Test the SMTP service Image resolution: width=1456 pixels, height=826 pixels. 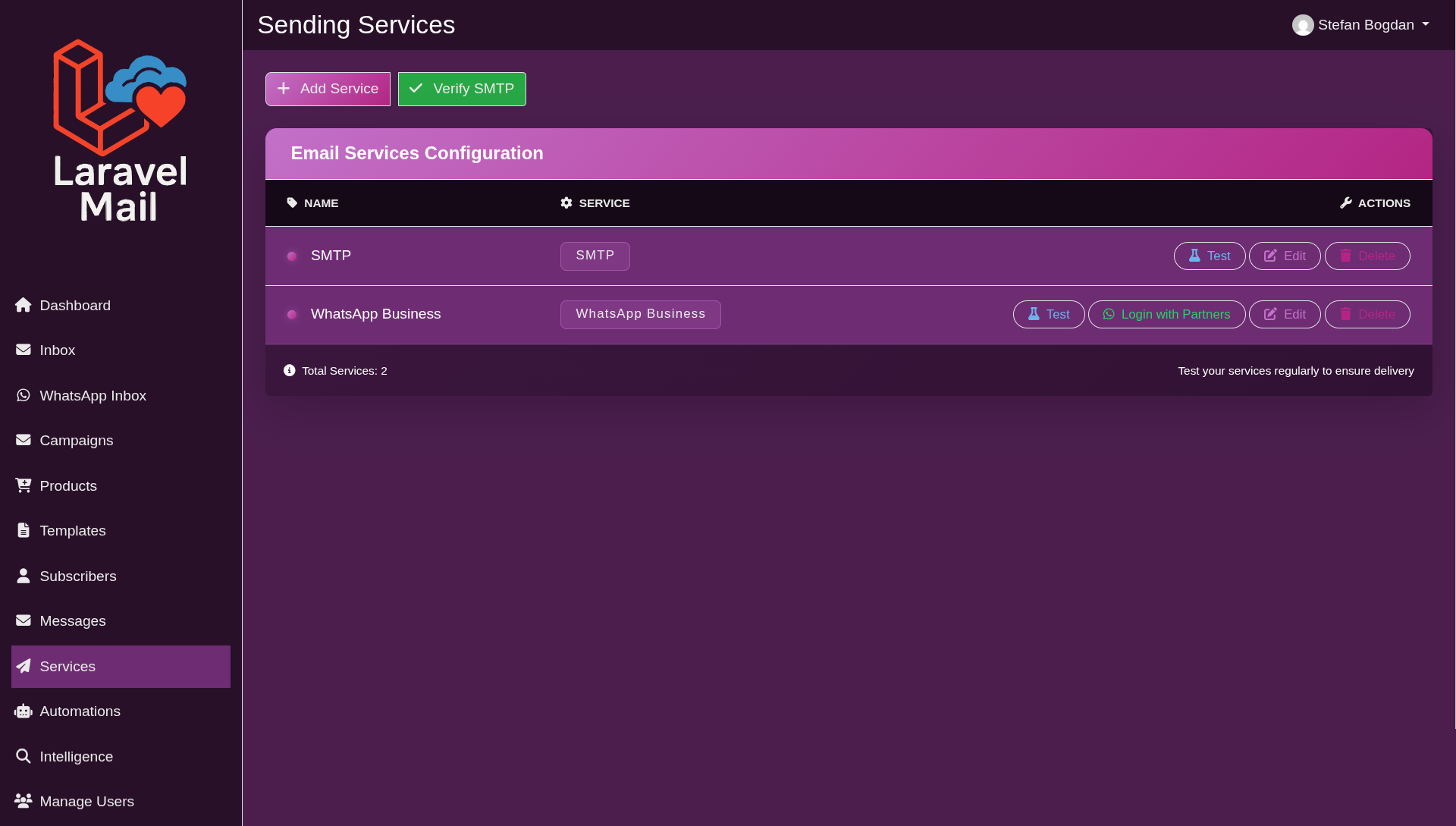click(x=1209, y=256)
